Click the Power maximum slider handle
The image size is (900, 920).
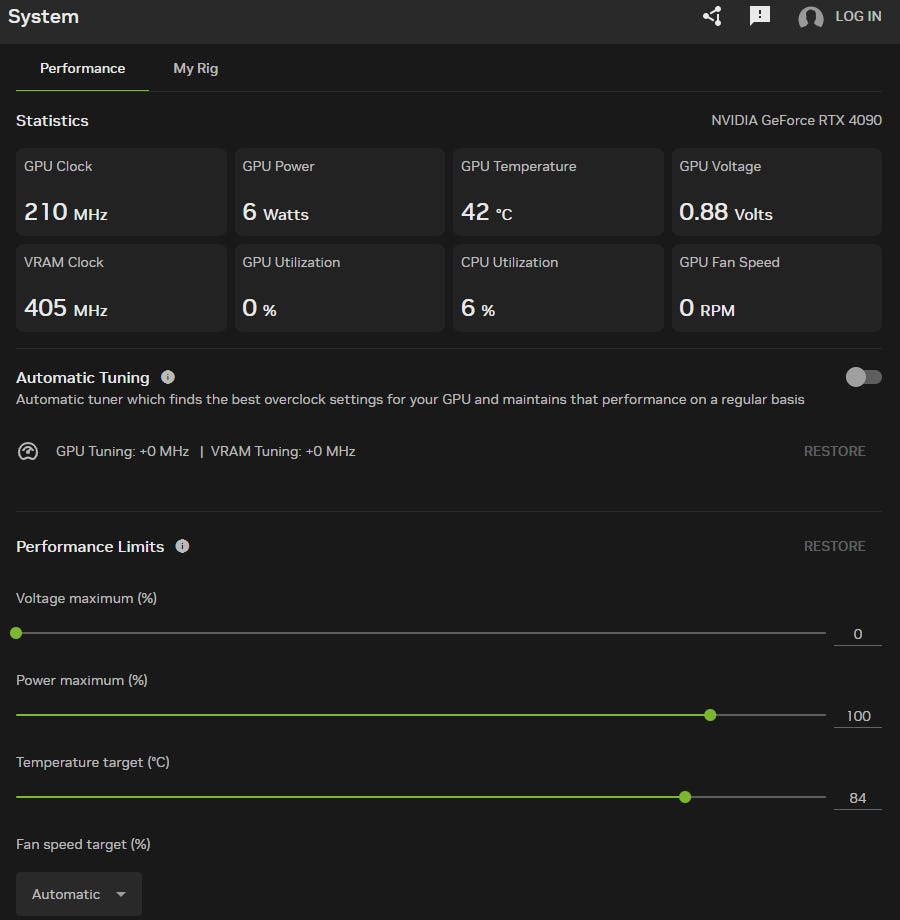pos(710,715)
